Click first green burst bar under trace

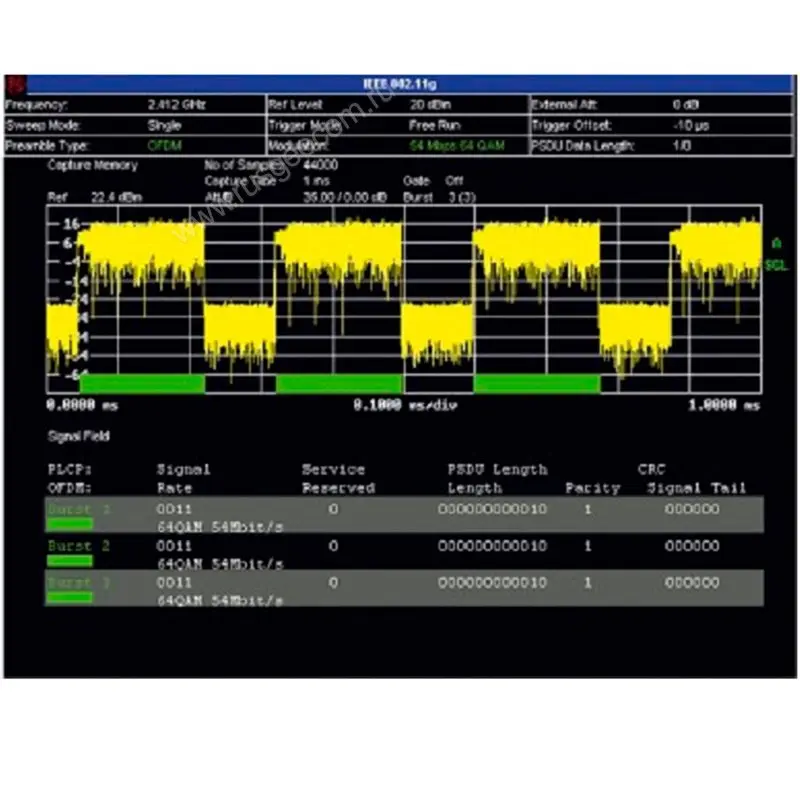(142, 384)
